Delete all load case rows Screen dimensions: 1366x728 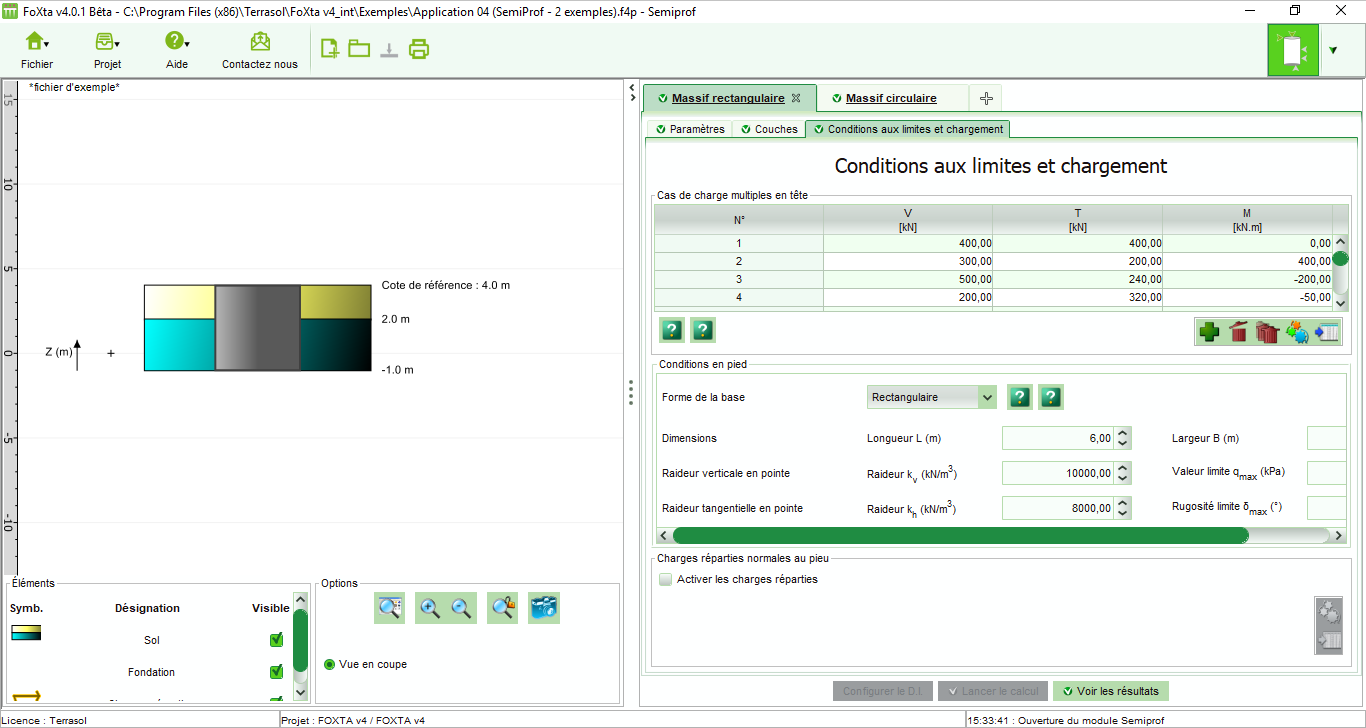coord(1267,332)
